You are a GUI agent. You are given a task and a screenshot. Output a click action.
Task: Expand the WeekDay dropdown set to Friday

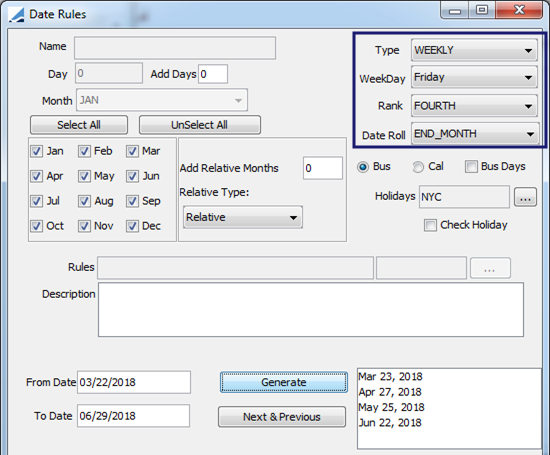474,77
